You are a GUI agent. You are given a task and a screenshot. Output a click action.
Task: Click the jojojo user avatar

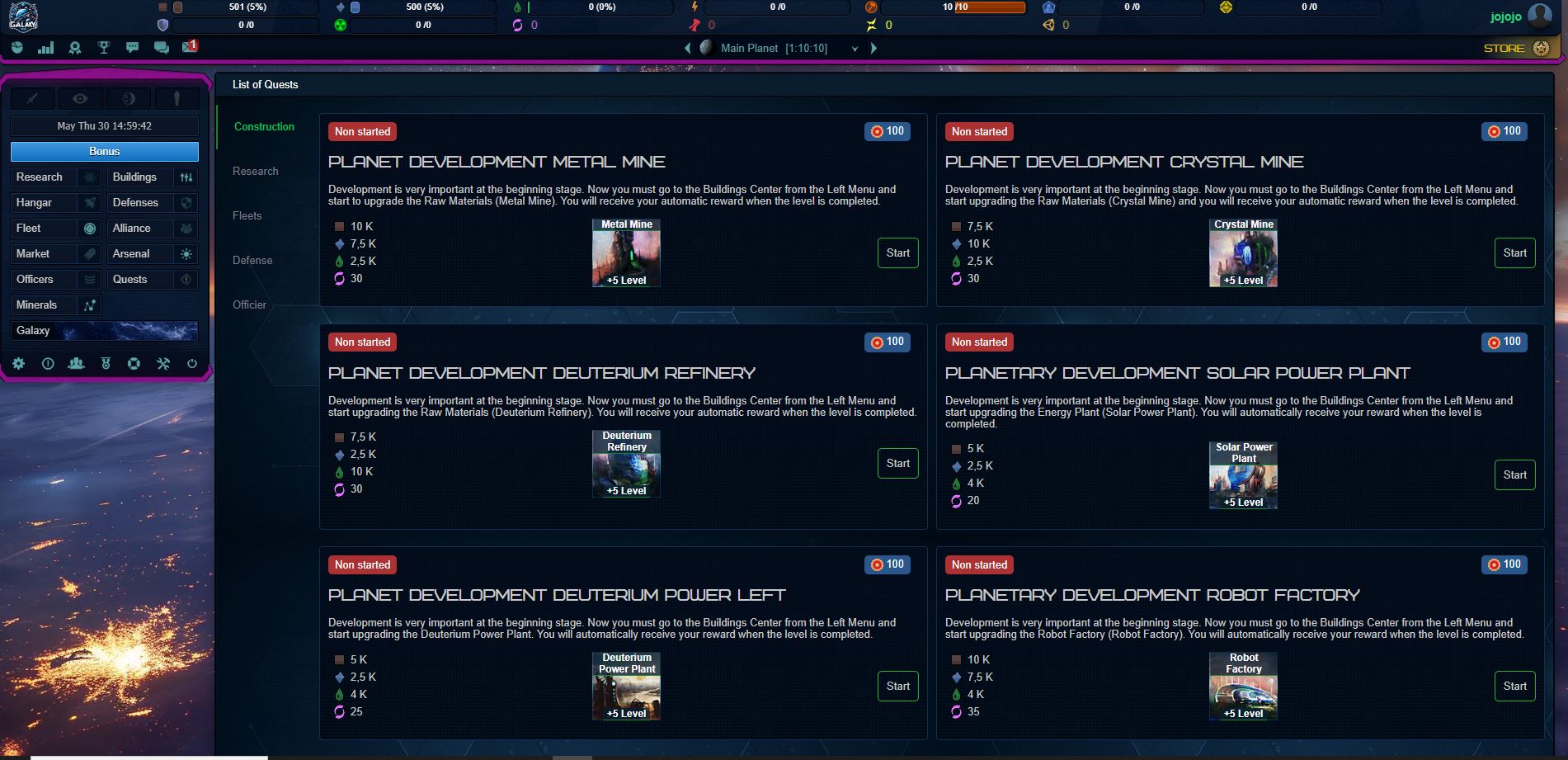(1539, 16)
